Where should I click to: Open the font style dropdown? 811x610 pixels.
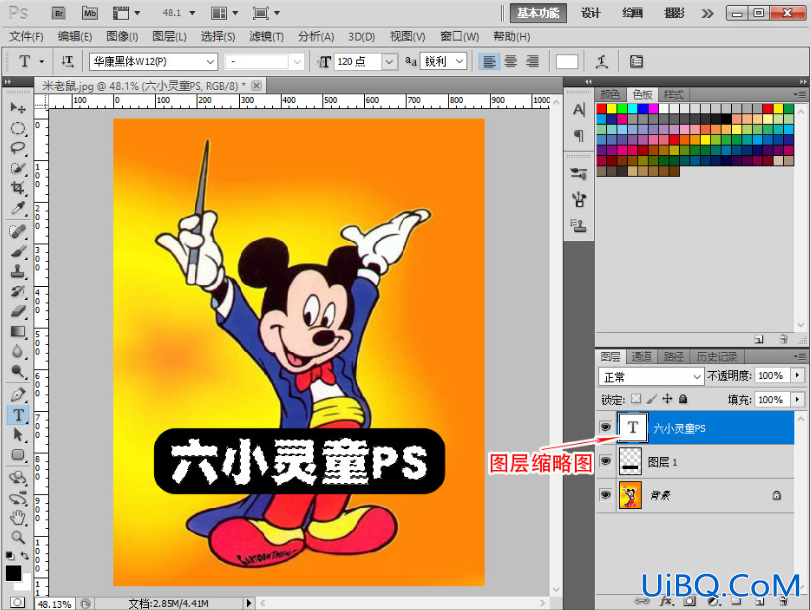pyautogui.click(x=297, y=62)
